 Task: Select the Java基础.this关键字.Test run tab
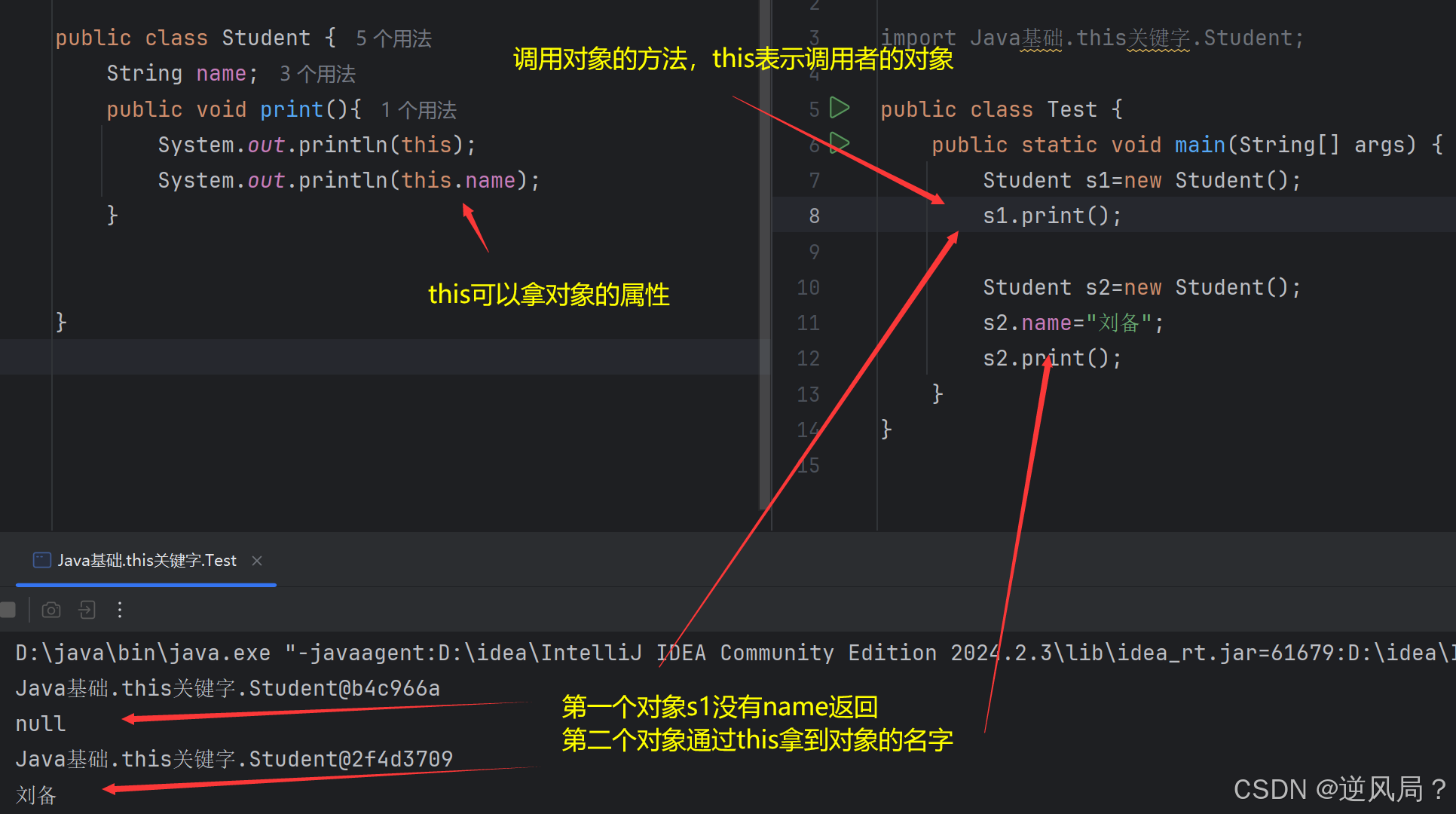(x=147, y=561)
